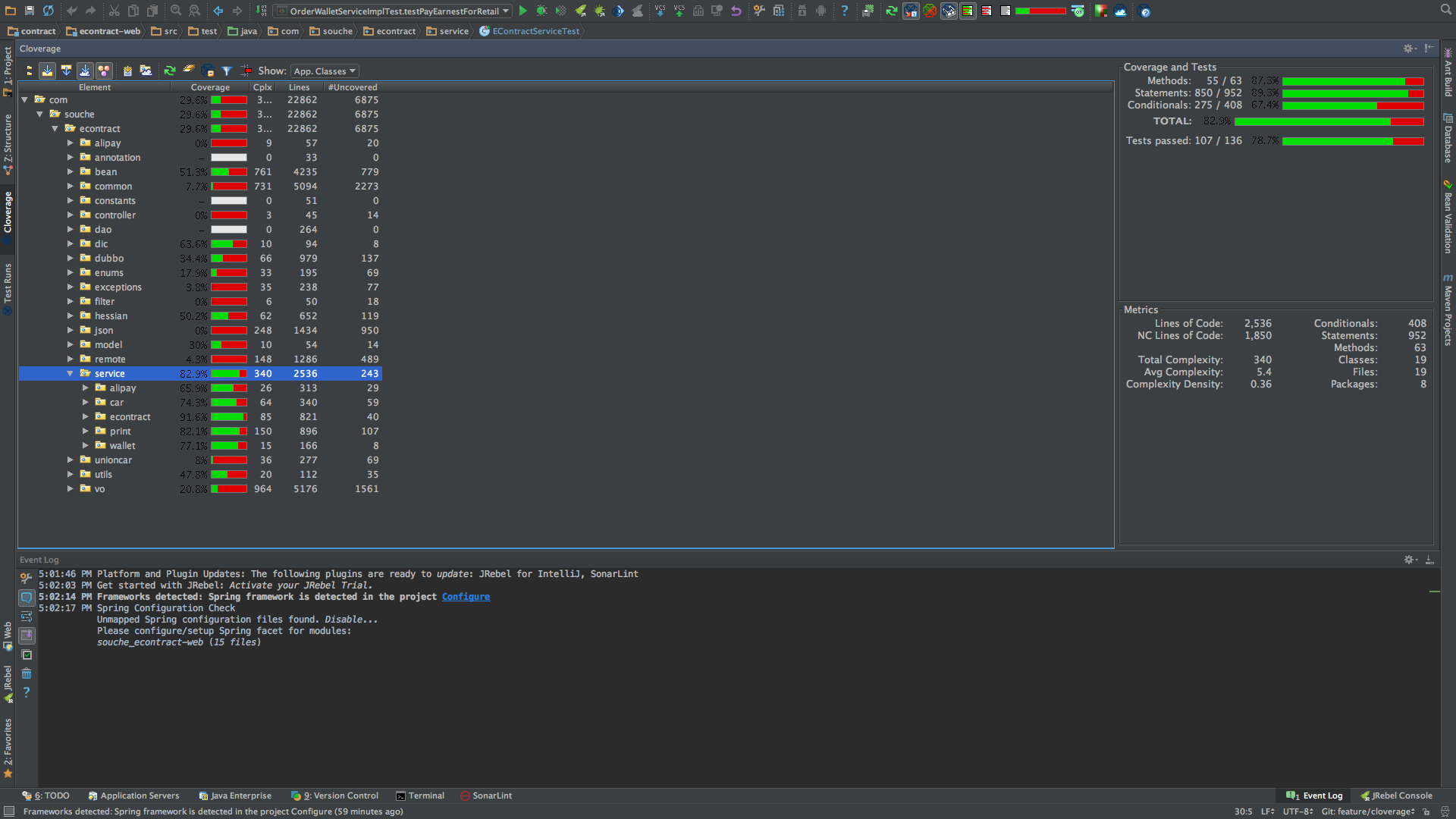Click VCS update project icon
The image size is (1456, 819).
[x=660, y=11]
